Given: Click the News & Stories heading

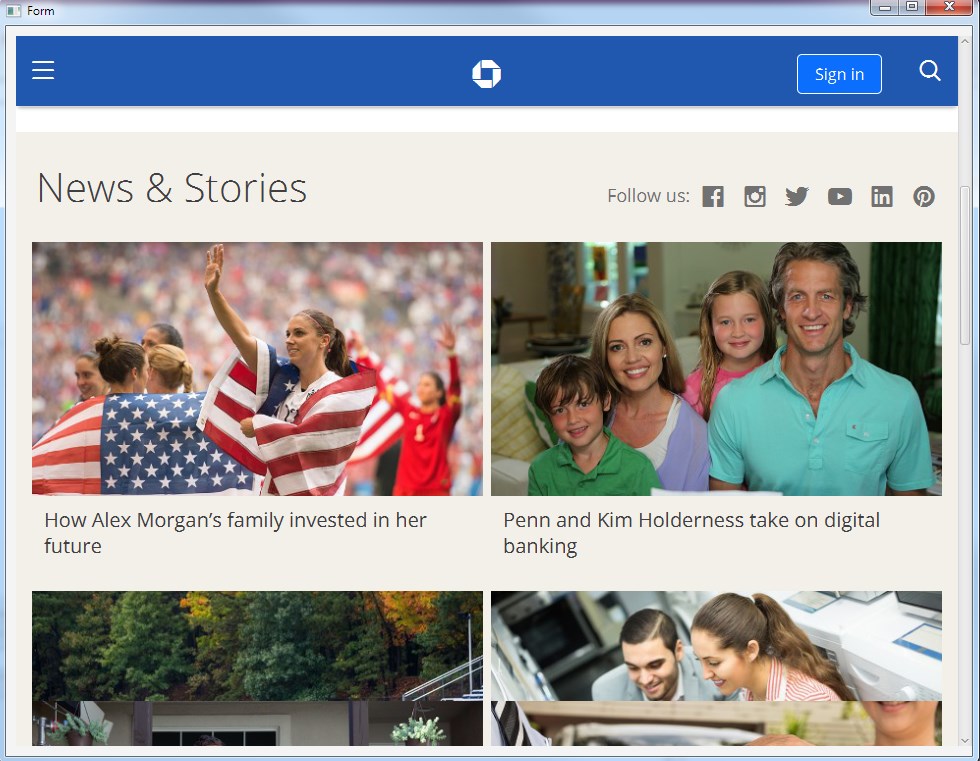Looking at the screenshot, I should click(172, 188).
